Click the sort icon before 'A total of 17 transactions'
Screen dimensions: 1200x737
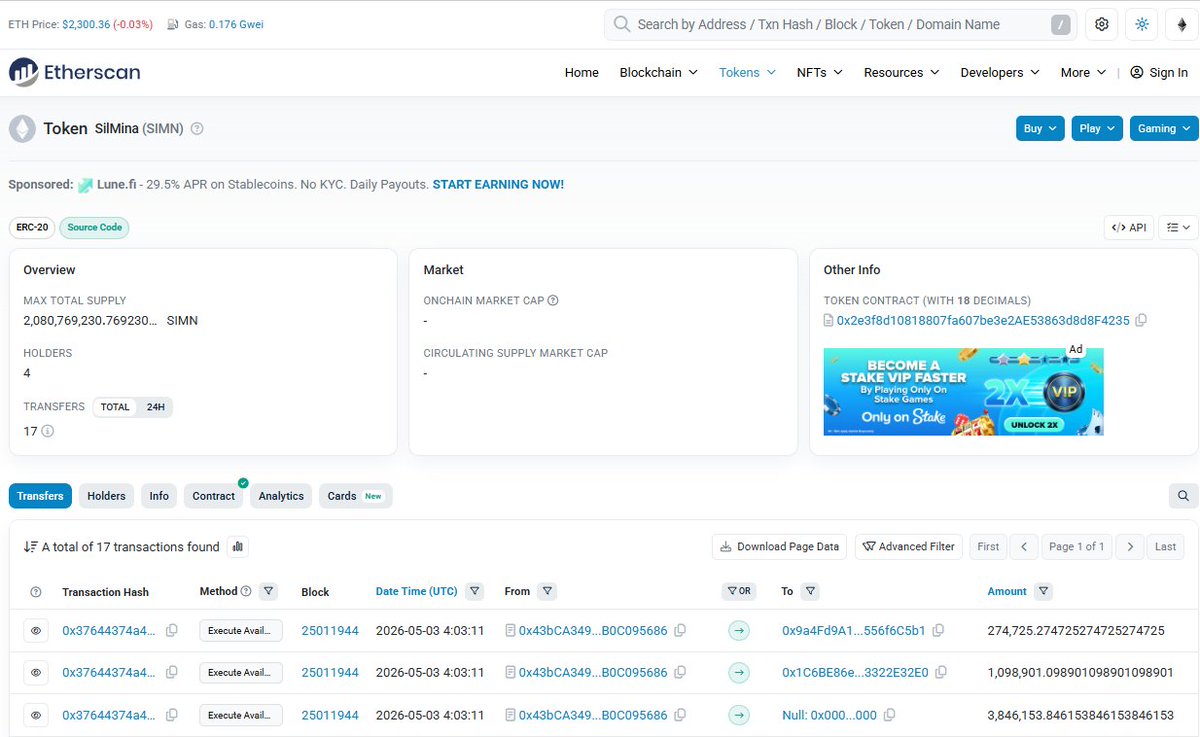31,547
